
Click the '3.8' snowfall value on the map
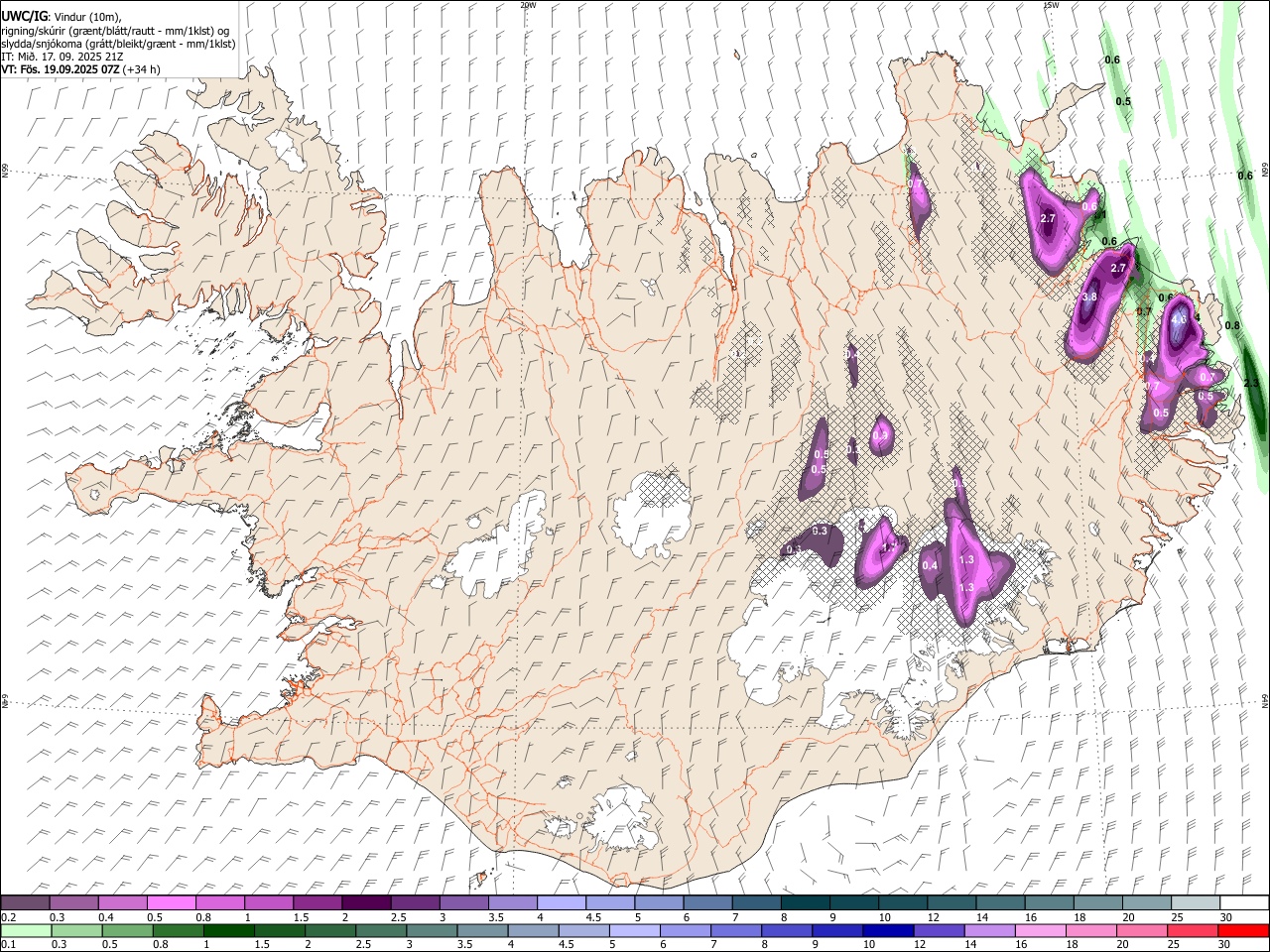click(x=1088, y=297)
